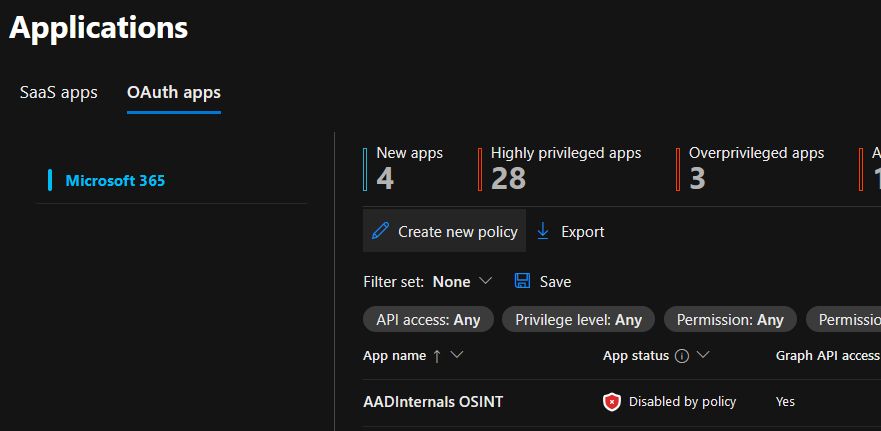Click the Create new policy label
Screen dimensions: 881x431
457,232
